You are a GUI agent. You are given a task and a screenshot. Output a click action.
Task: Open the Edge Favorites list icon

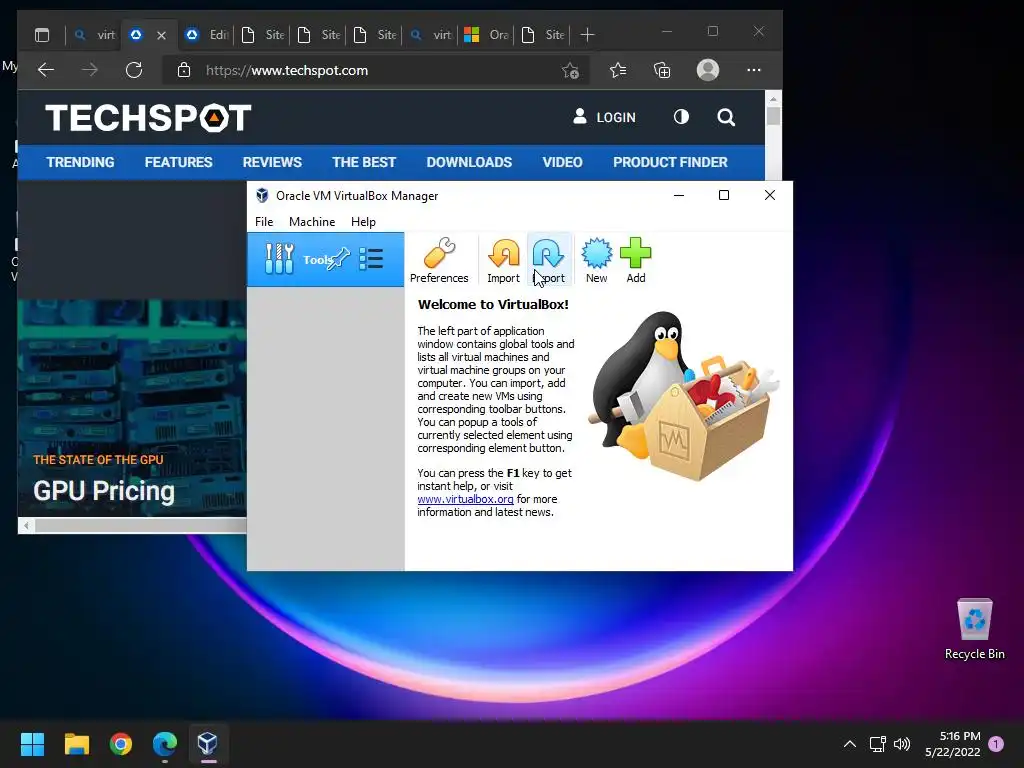618,70
